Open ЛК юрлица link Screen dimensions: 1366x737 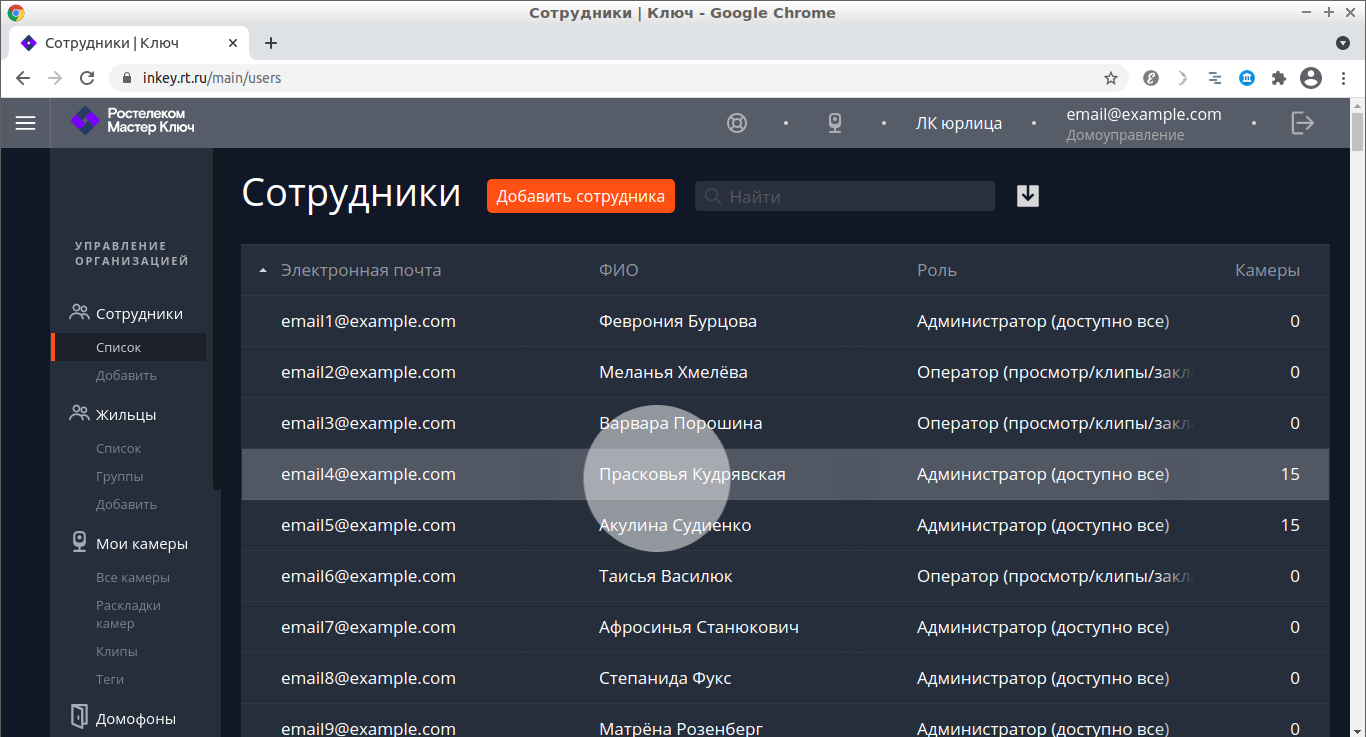(958, 123)
